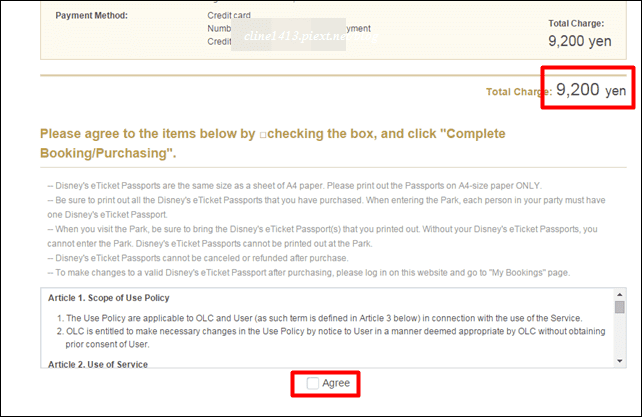Image resolution: width=642 pixels, height=417 pixels.
Task: Click the terms box scroll down arrow
Action: click(619, 361)
